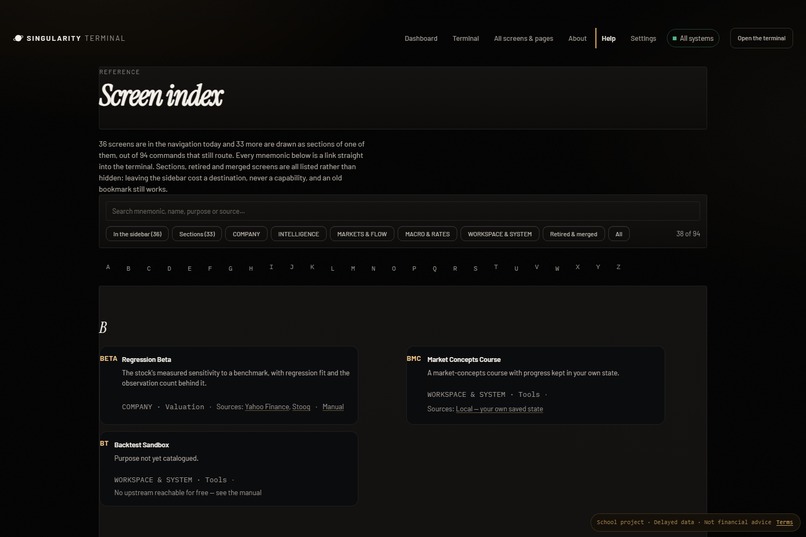Filter by MACRO & RATES category
Viewport: 806px width, 537px height.
[x=427, y=234]
